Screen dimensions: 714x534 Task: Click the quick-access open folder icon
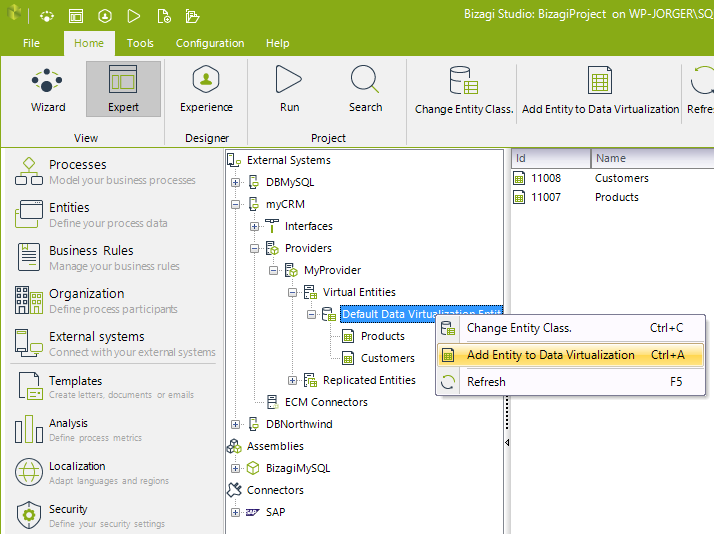[x=192, y=17]
